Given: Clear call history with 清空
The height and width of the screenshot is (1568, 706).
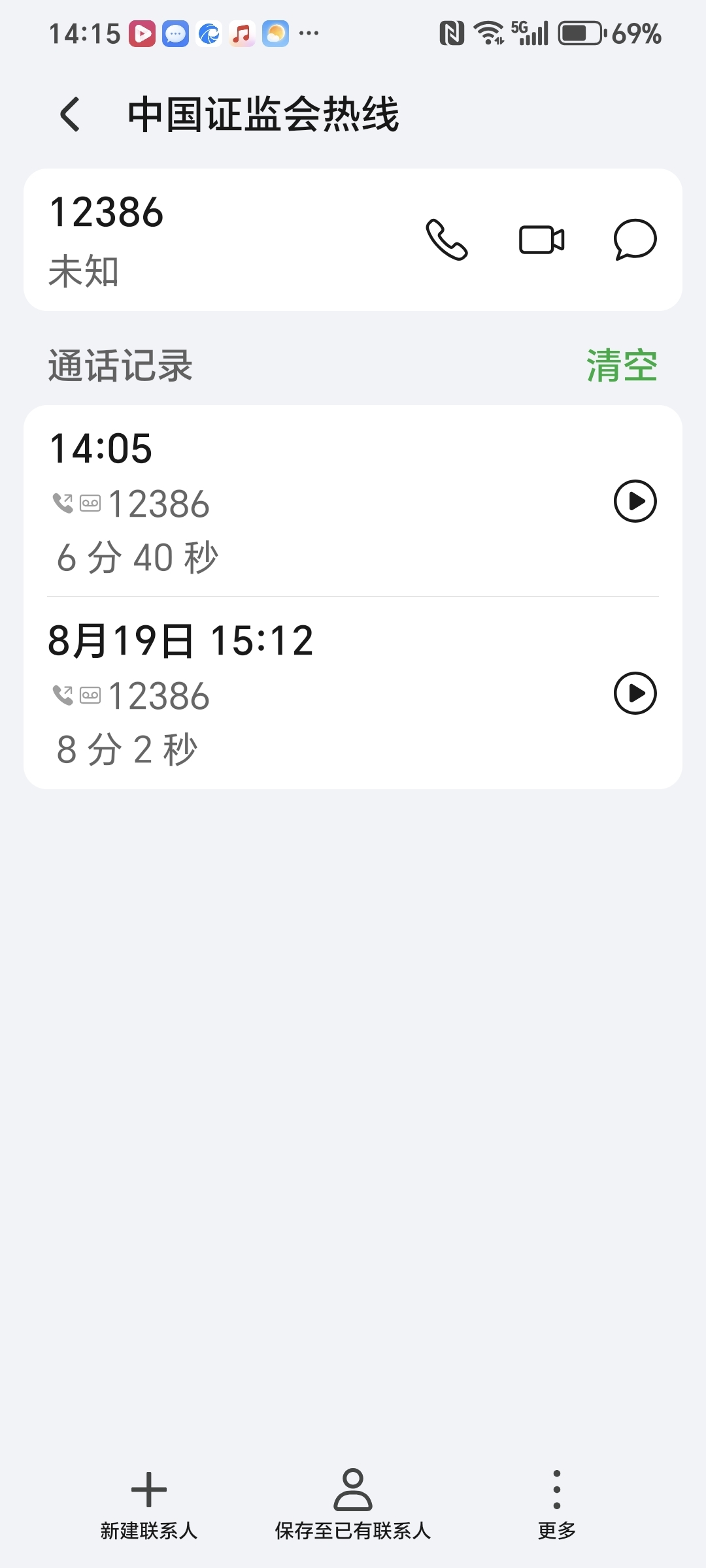Looking at the screenshot, I should 622,365.
